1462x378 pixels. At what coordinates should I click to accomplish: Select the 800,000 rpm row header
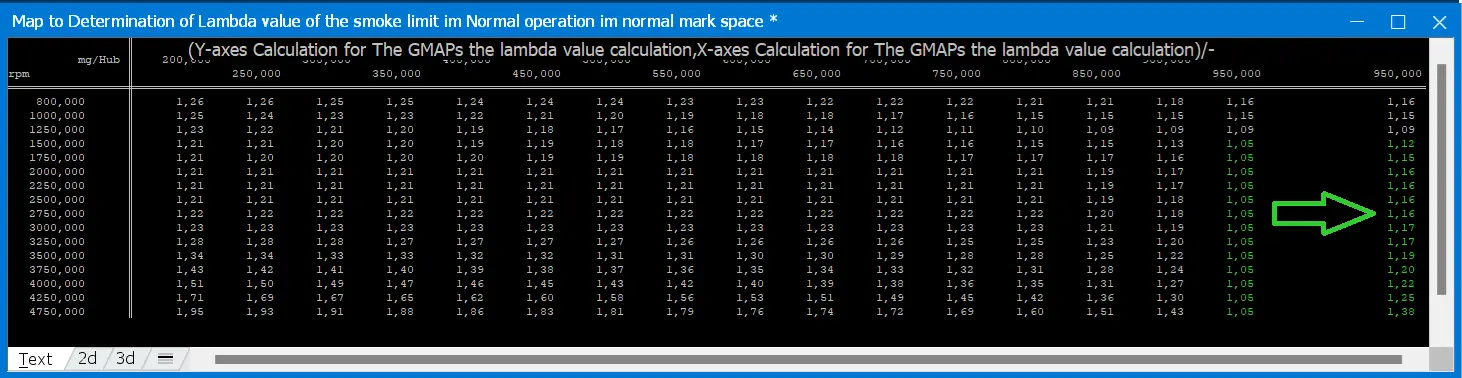(60, 102)
